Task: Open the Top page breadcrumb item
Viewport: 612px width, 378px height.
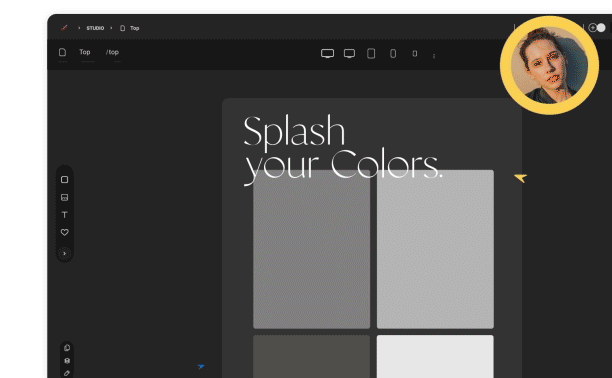Action: [134, 28]
